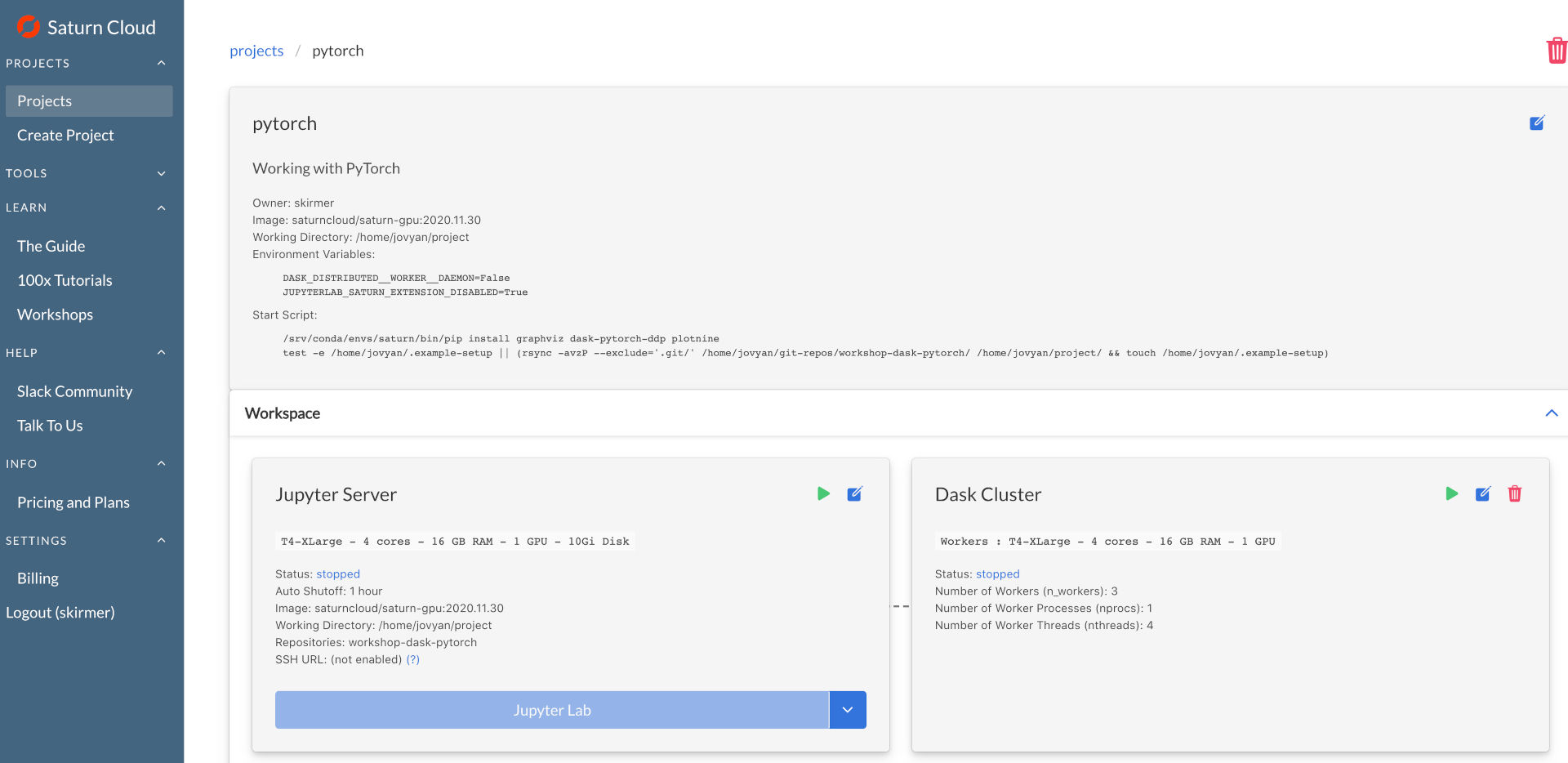Open the Jupyter Lab dropdown arrow

(848, 710)
